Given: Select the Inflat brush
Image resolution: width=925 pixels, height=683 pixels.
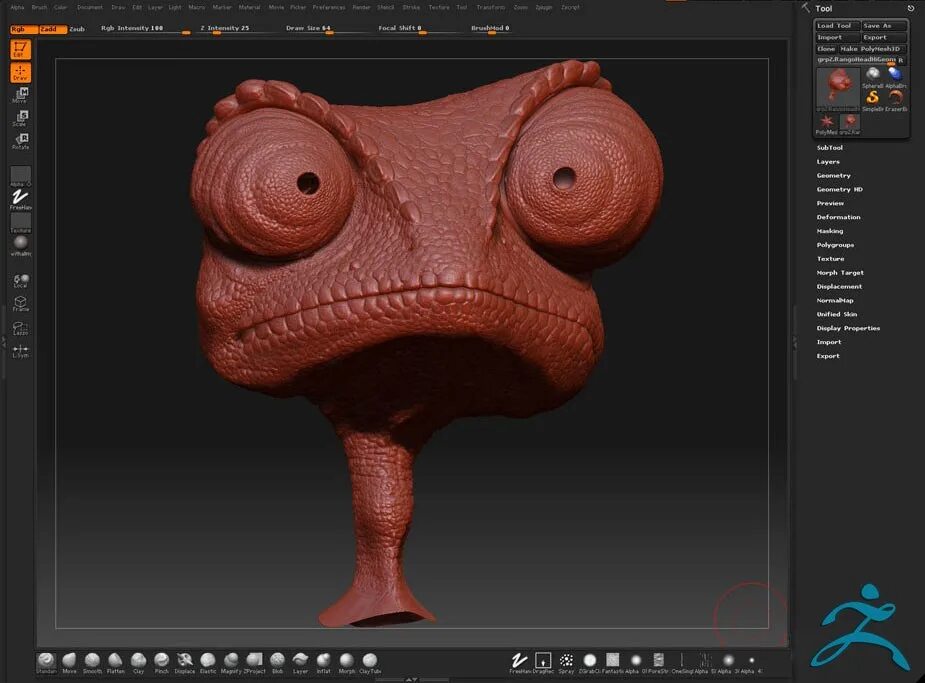Looking at the screenshot, I should pyautogui.click(x=323, y=661).
